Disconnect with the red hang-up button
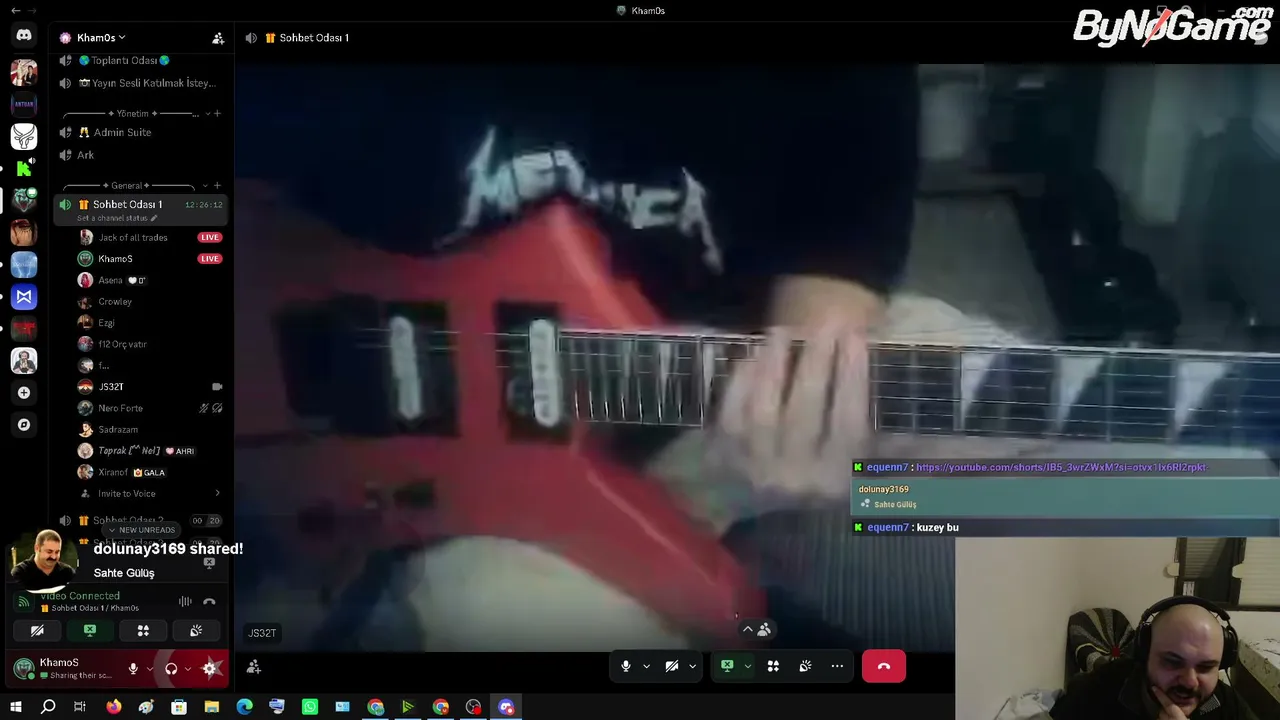Viewport: 1280px width, 720px height. (884, 666)
